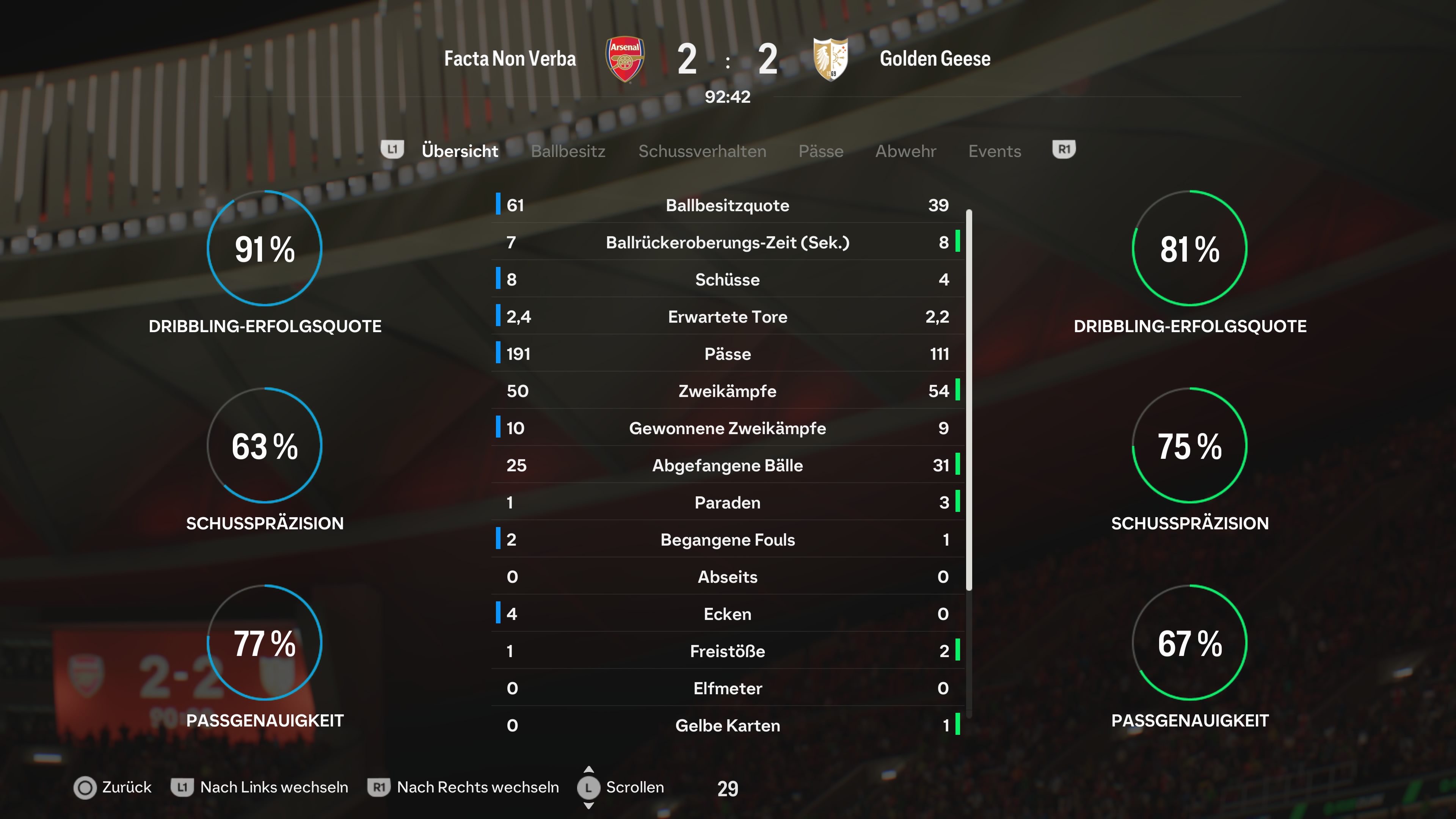Click the Golden Geese team crest
This screenshot has height=819, width=1456.
coord(830,60)
